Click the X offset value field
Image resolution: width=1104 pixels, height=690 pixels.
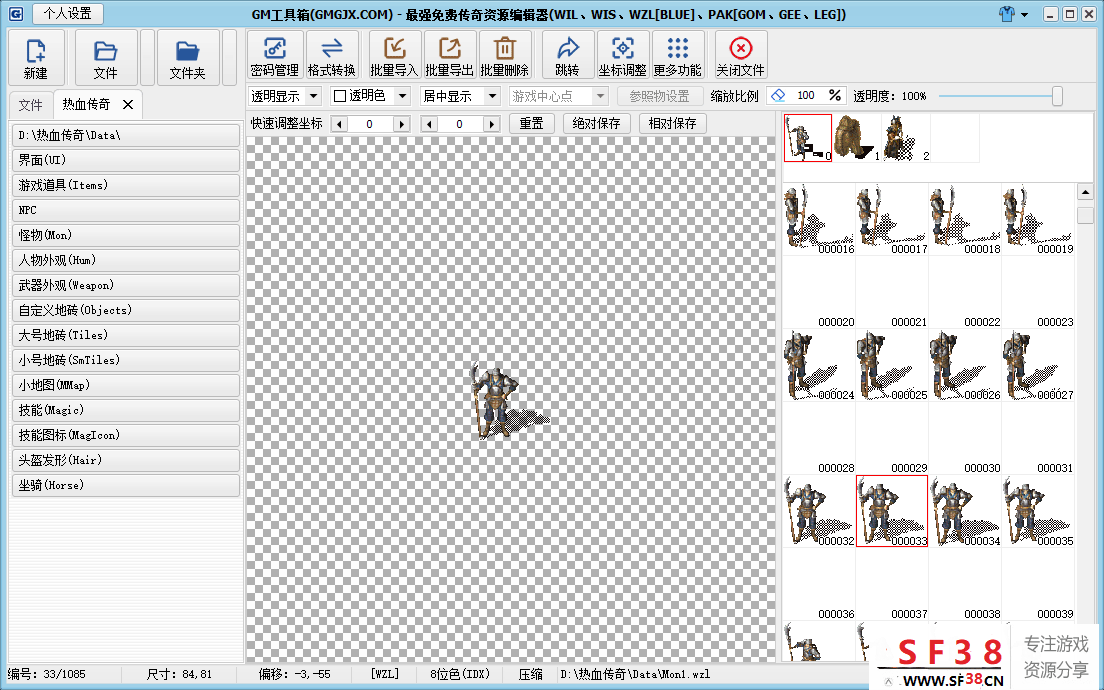coord(370,124)
